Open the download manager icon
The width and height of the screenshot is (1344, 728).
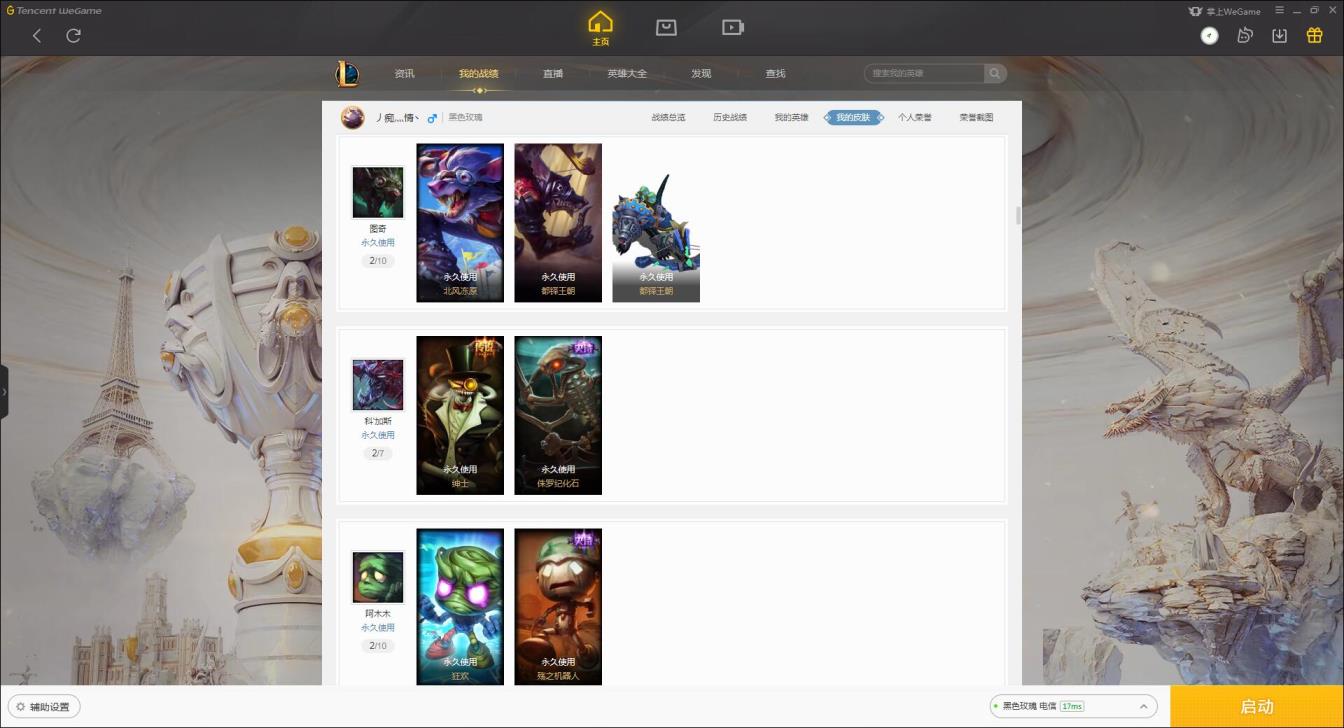1279,35
